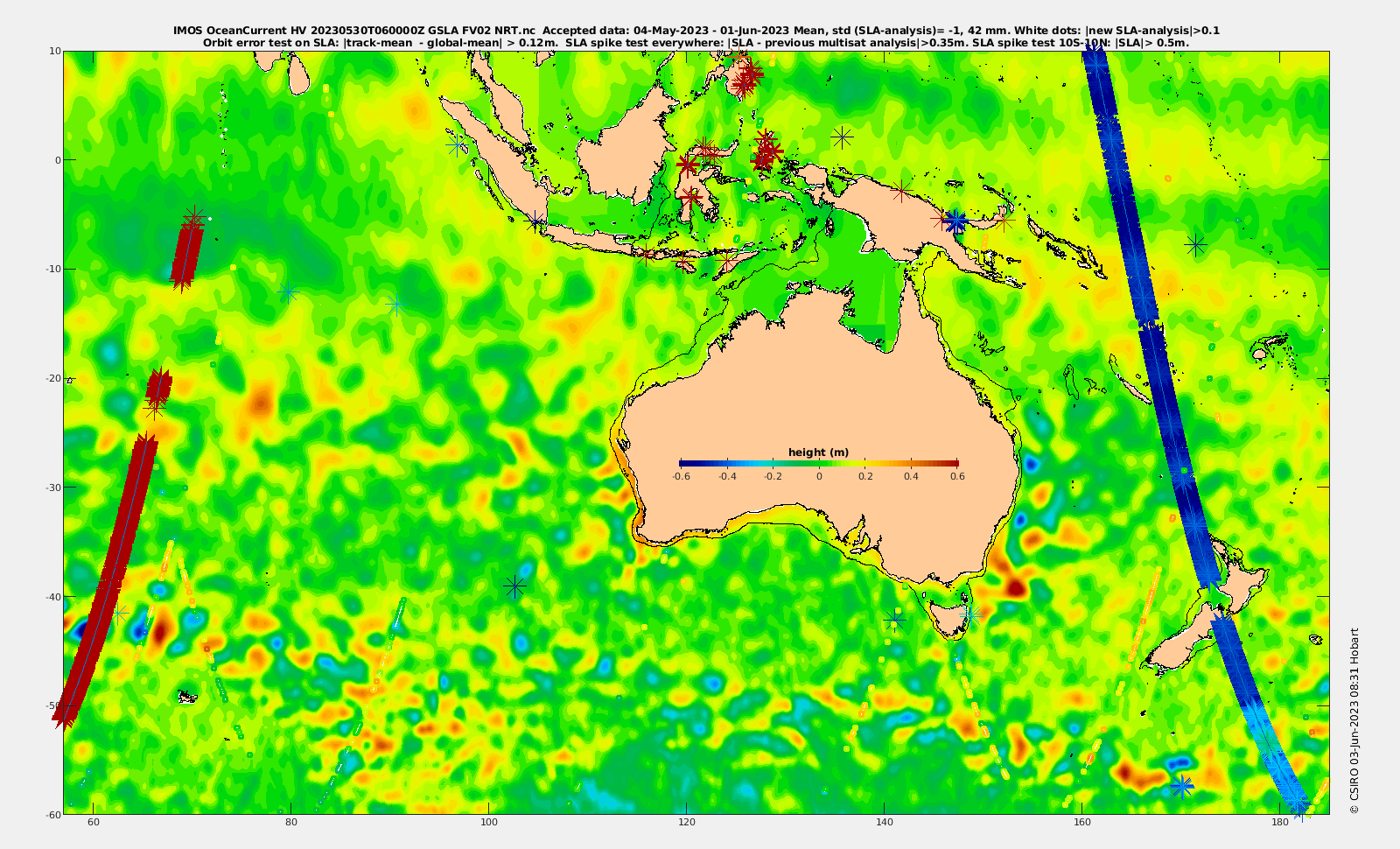The height and width of the screenshot is (849, 1400).
Task: Click the 60 longitude axis label
Action: click(x=94, y=822)
